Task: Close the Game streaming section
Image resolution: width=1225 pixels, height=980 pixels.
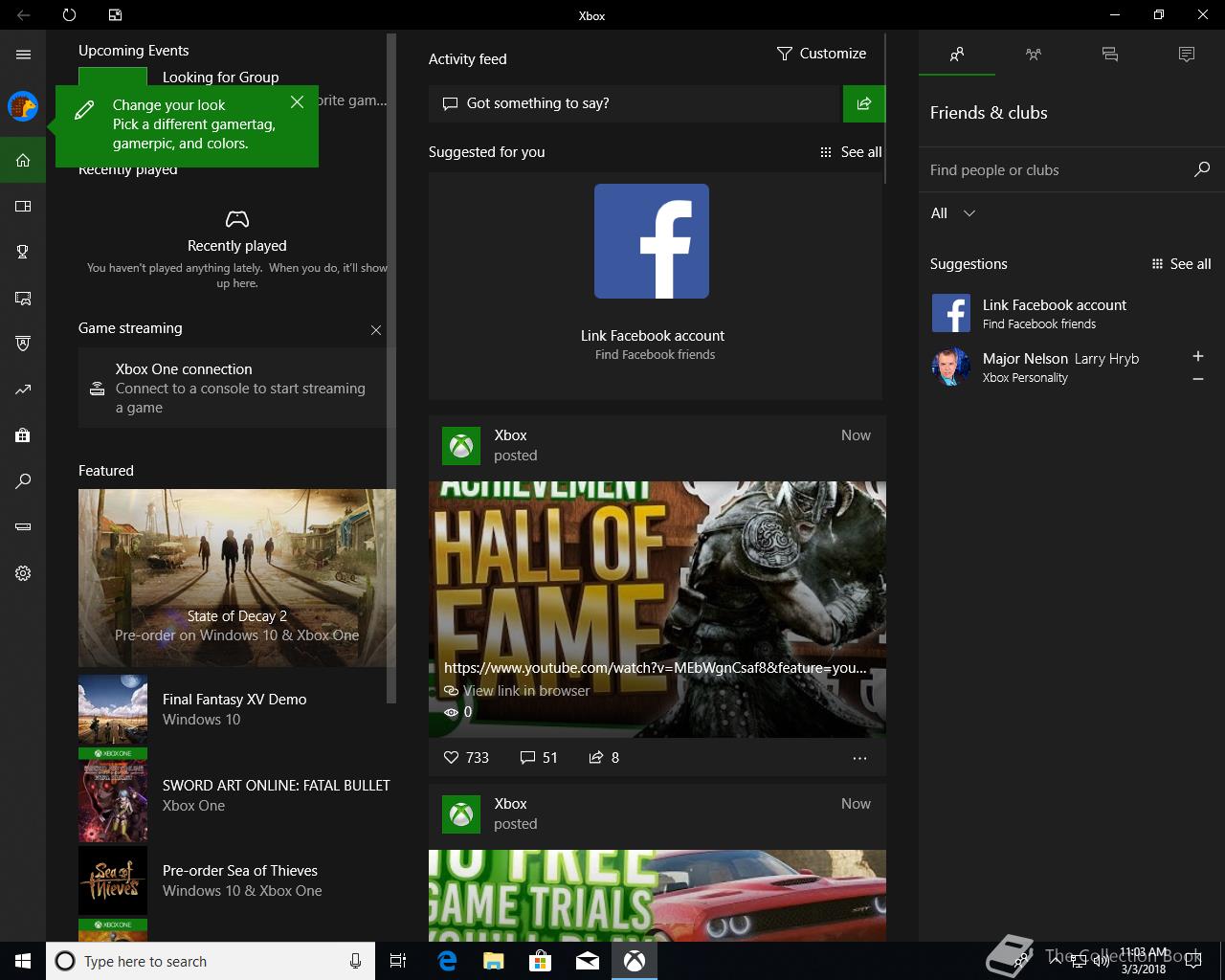Action: coord(376,330)
